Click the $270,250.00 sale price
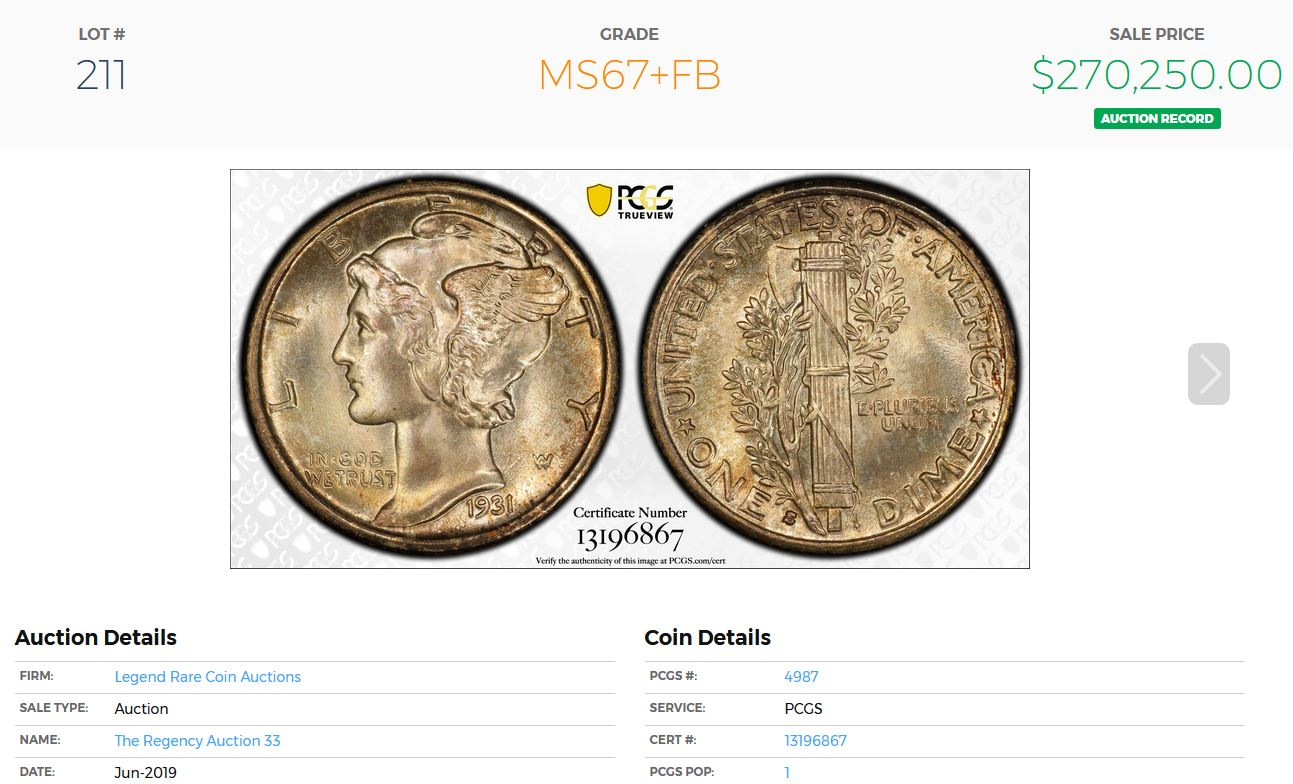Image resolution: width=1293 pixels, height=784 pixels. pos(1157,75)
